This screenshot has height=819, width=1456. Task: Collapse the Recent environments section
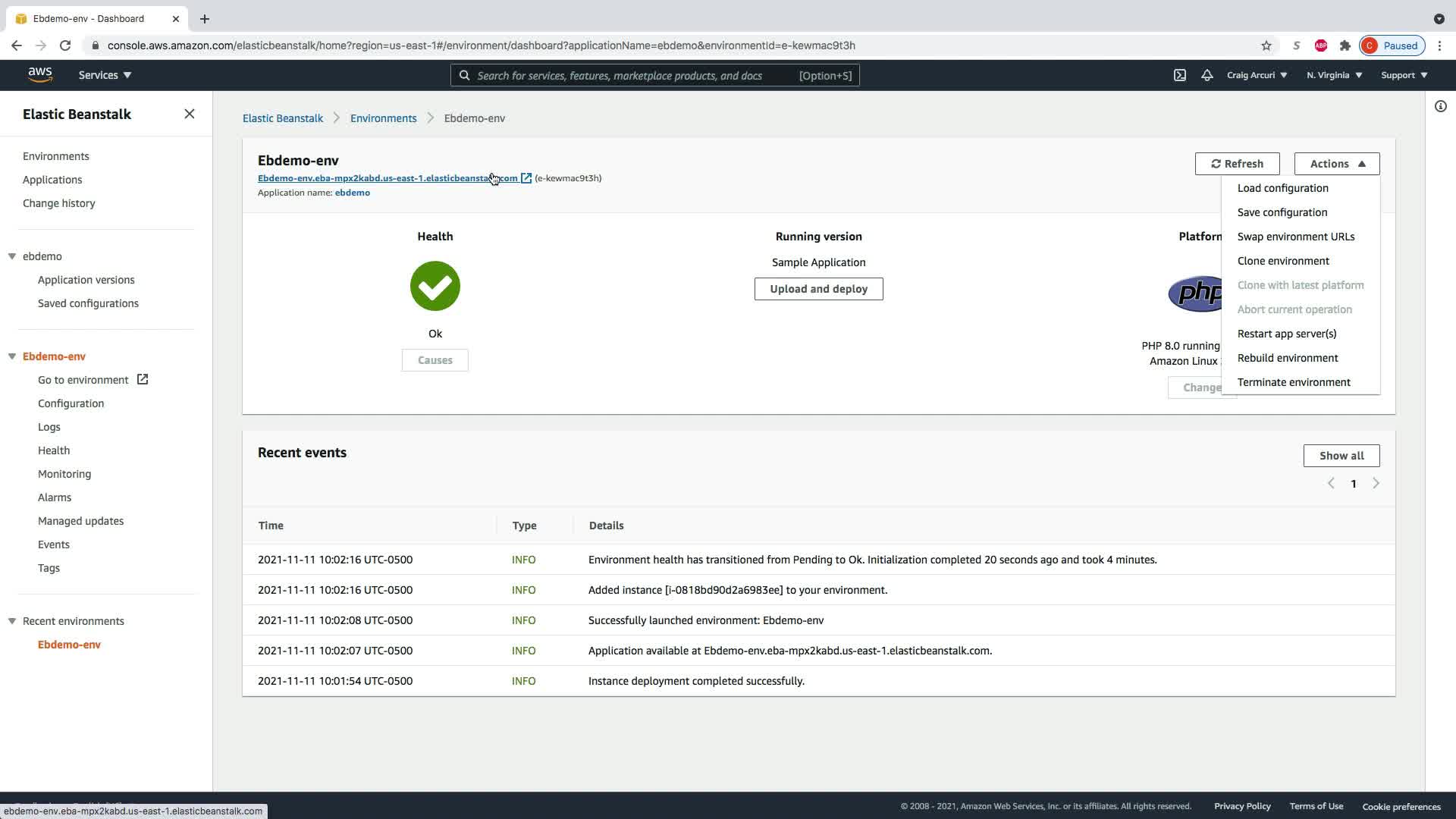coord(12,621)
